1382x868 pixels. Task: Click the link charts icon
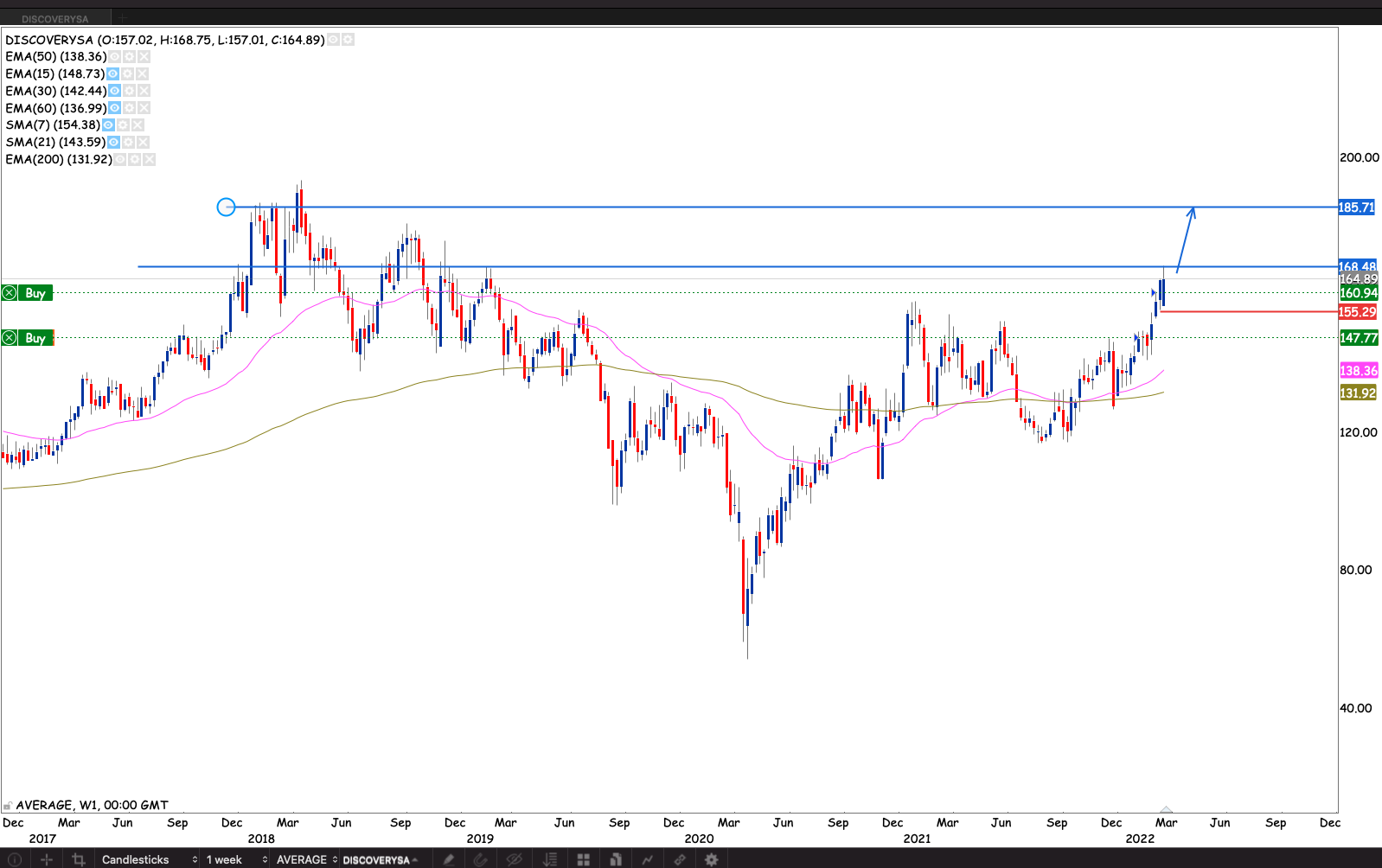pos(680,859)
